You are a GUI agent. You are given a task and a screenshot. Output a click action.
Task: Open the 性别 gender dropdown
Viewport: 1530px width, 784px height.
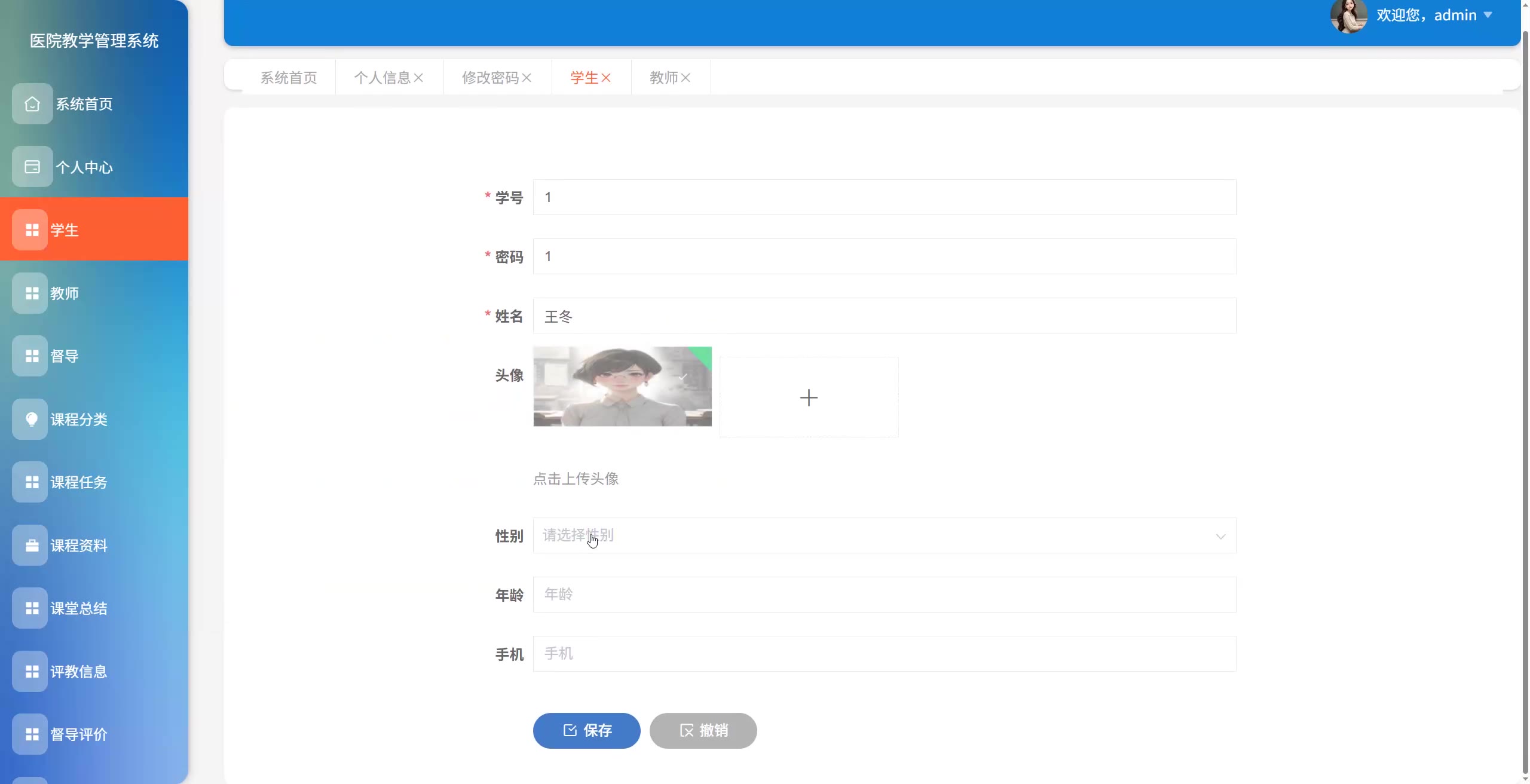click(884, 535)
